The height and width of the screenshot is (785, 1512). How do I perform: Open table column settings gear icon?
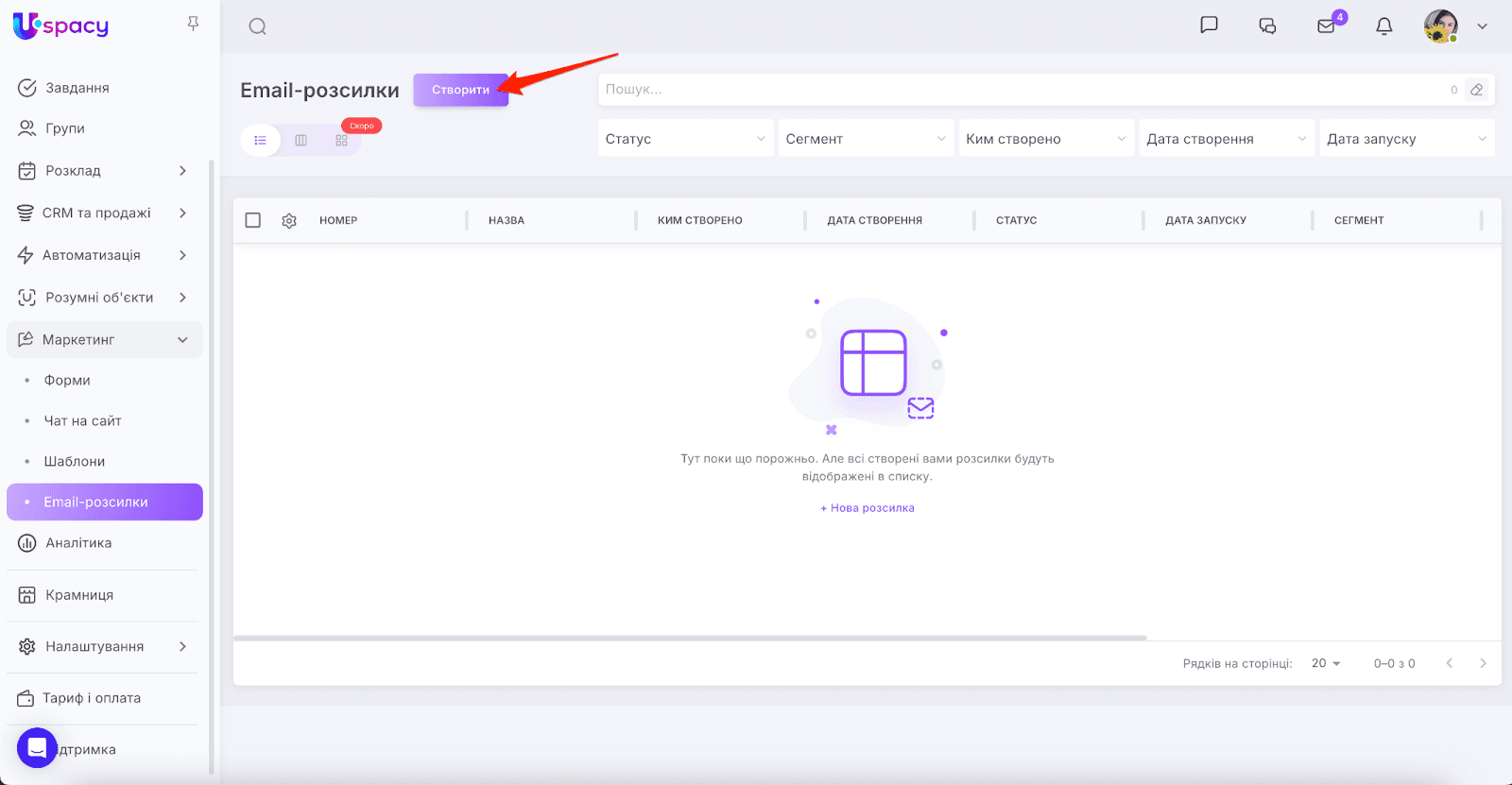[x=289, y=220]
